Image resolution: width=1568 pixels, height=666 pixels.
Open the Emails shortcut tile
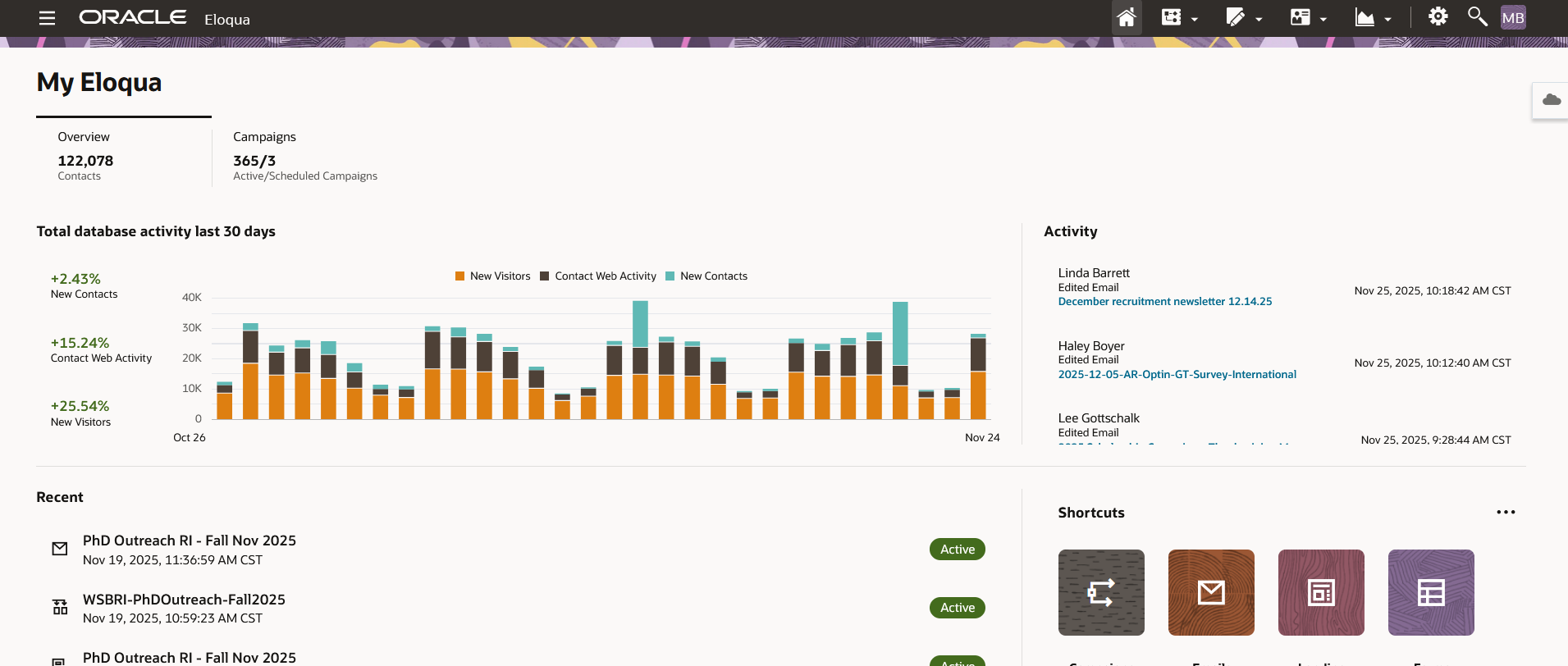[x=1210, y=592]
